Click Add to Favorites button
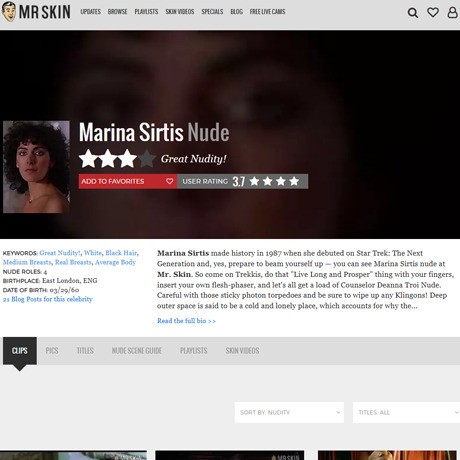The image size is (460, 460). tap(128, 181)
